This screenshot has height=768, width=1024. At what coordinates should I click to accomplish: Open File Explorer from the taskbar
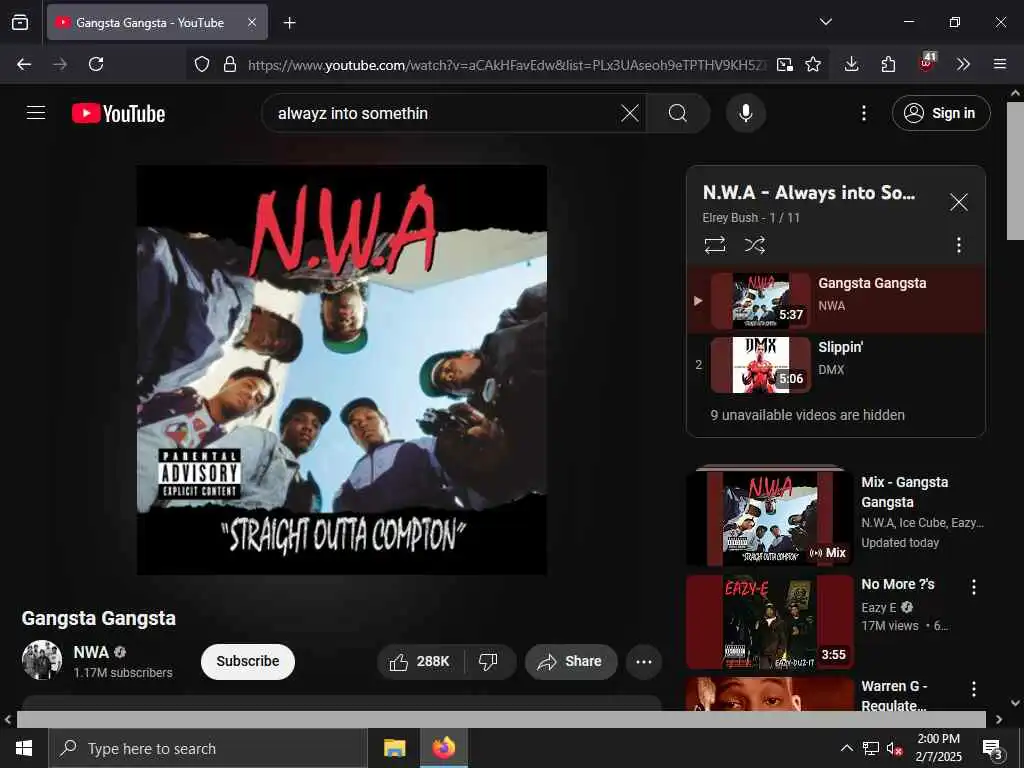[x=394, y=748]
